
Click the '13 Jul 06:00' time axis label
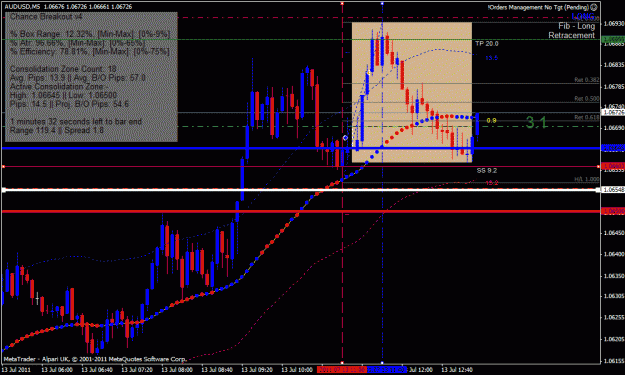57,370
